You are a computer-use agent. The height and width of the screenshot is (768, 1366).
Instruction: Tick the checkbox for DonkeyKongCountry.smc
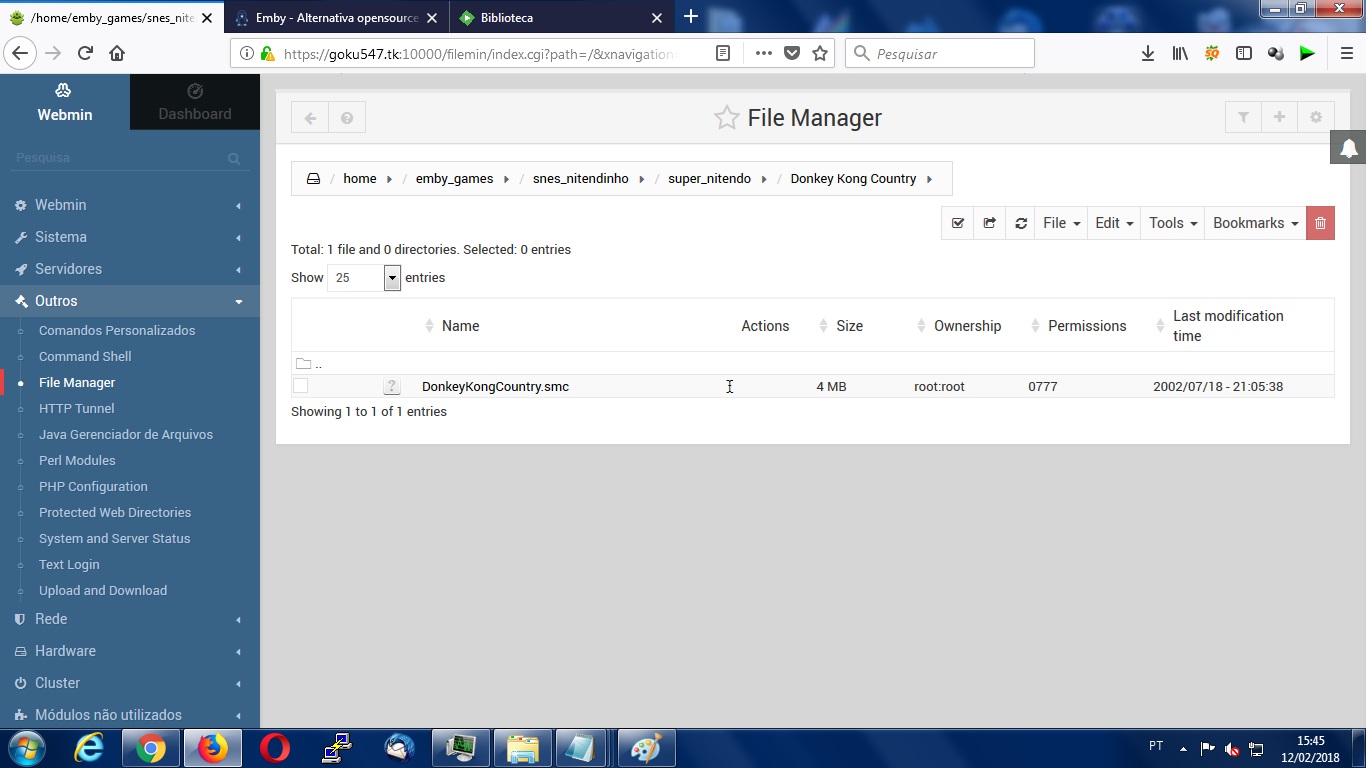tap(300, 386)
